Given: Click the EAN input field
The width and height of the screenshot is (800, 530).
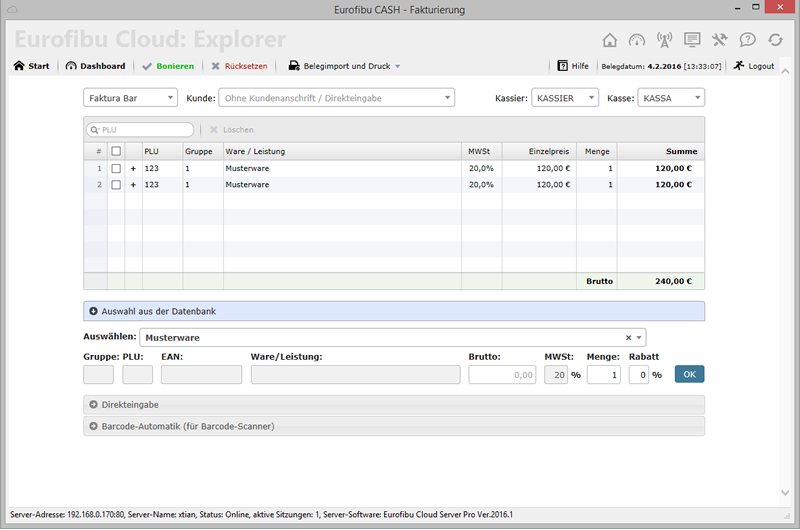Looking at the screenshot, I should click(x=202, y=375).
